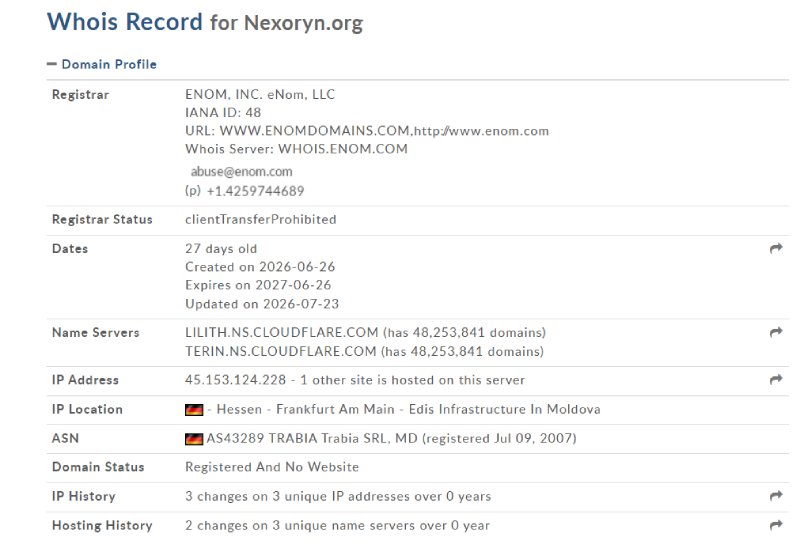
Task: Select the LILITH.NS.CLOUDFLARE.COM name server
Action: pyautogui.click(x=282, y=333)
